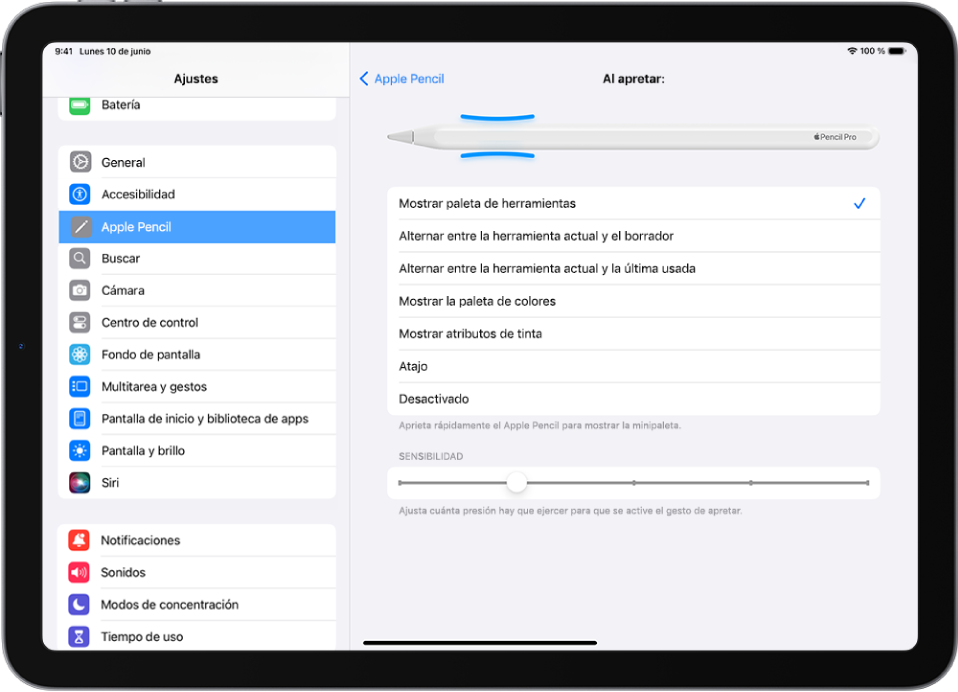Tap the blue checkmark on herramientas row
This screenshot has height=692, width=958.
click(860, 203)
